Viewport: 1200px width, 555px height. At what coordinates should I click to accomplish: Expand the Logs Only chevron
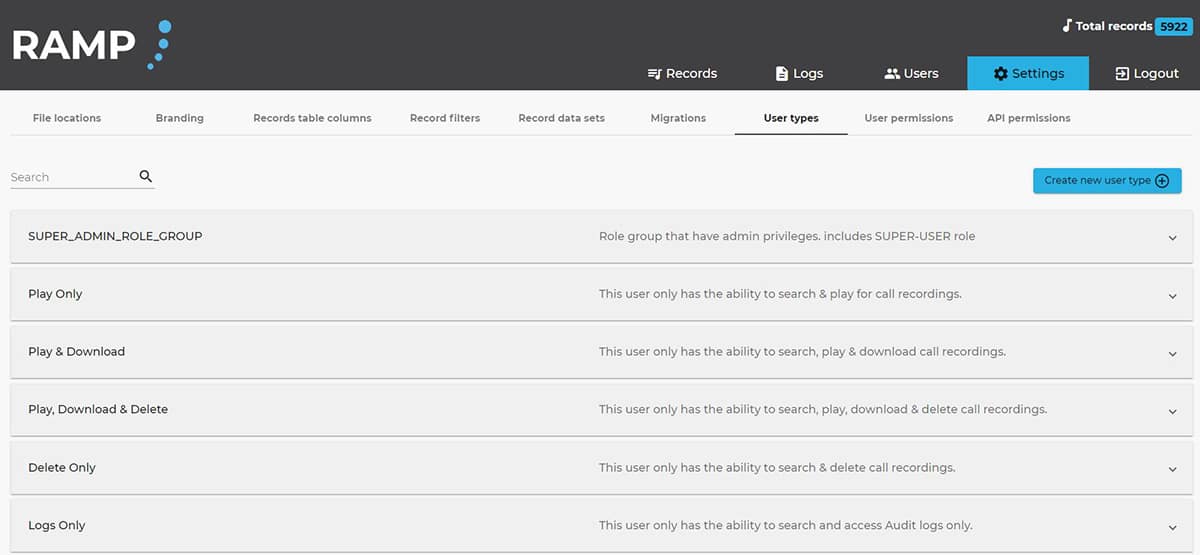(1172, 527)
